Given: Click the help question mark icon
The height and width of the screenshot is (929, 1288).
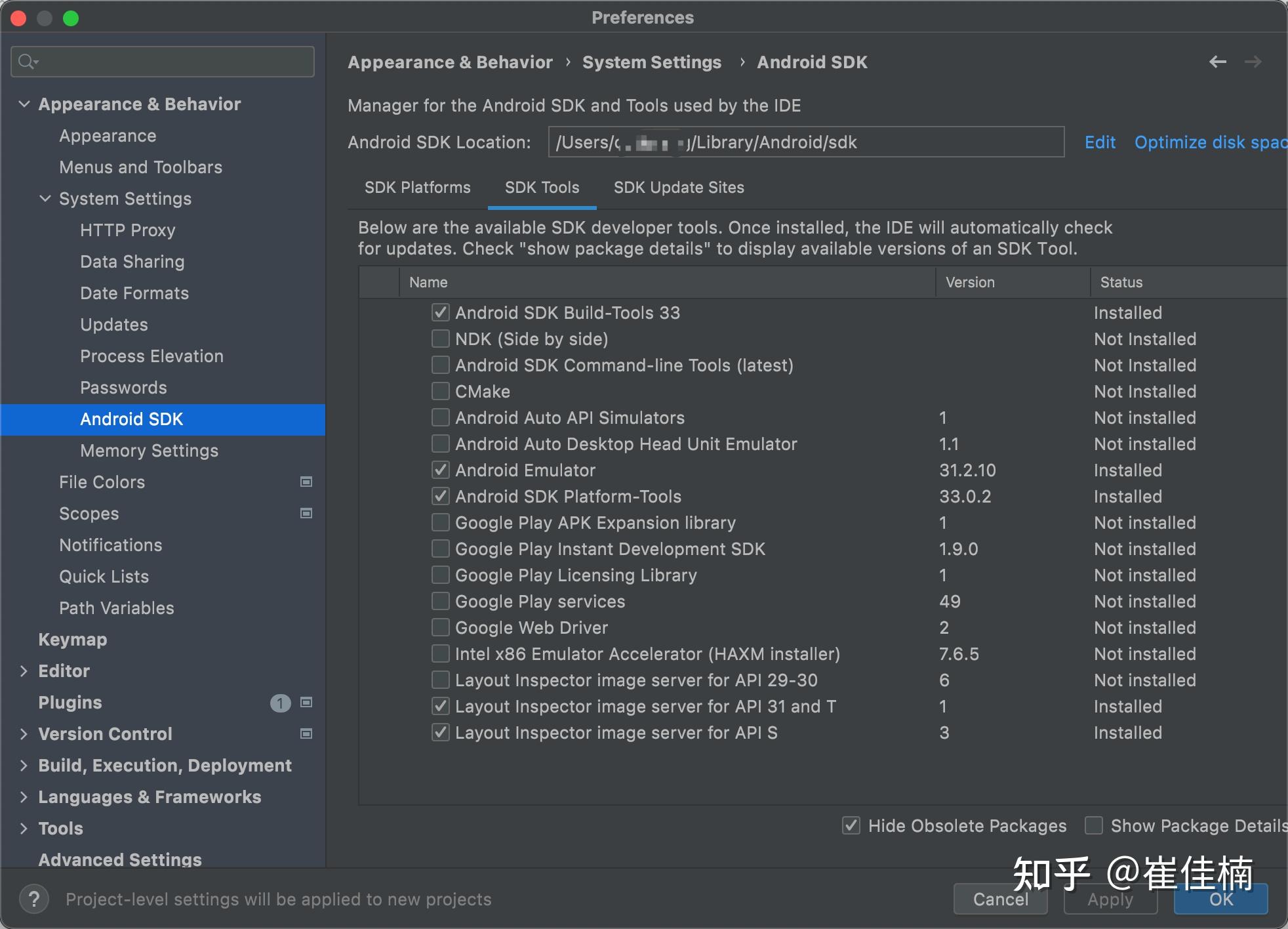Looking at the screenshot, I should pos(34,899).
